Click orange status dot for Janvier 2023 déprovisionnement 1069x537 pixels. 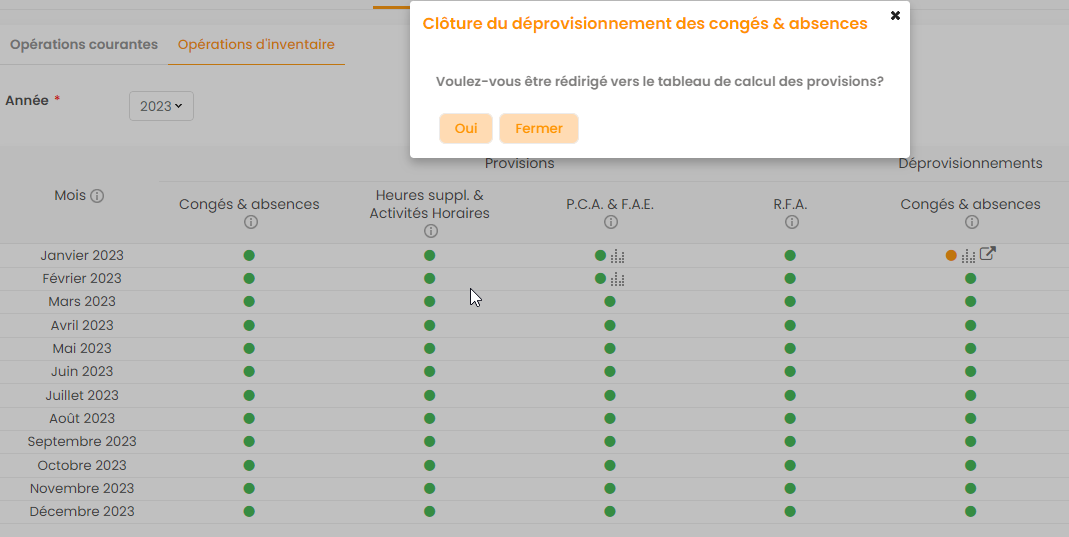click(x=951, y=256)
